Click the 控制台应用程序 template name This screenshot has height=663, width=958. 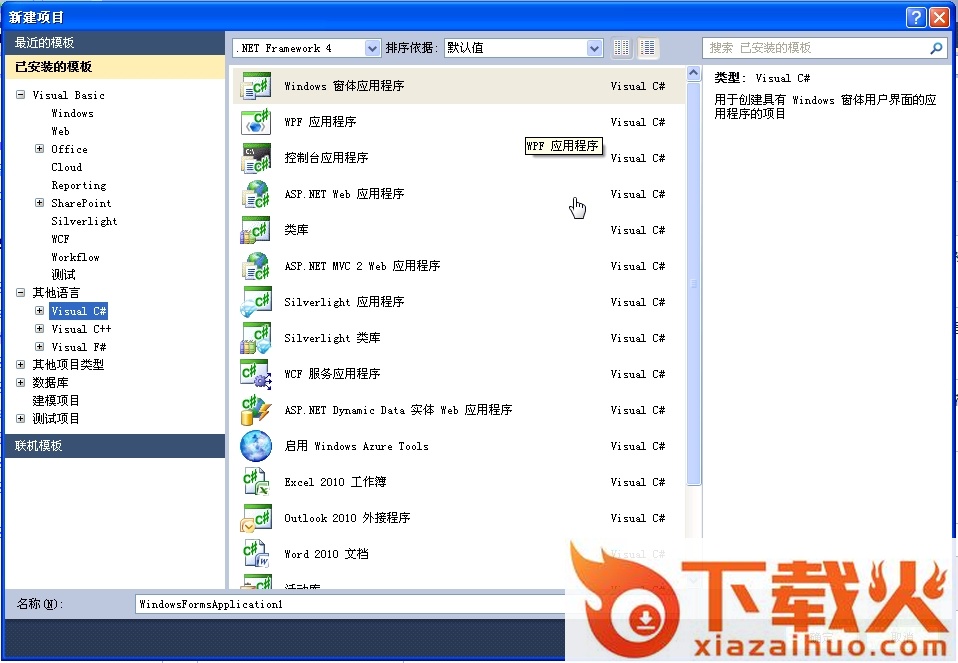326,158
